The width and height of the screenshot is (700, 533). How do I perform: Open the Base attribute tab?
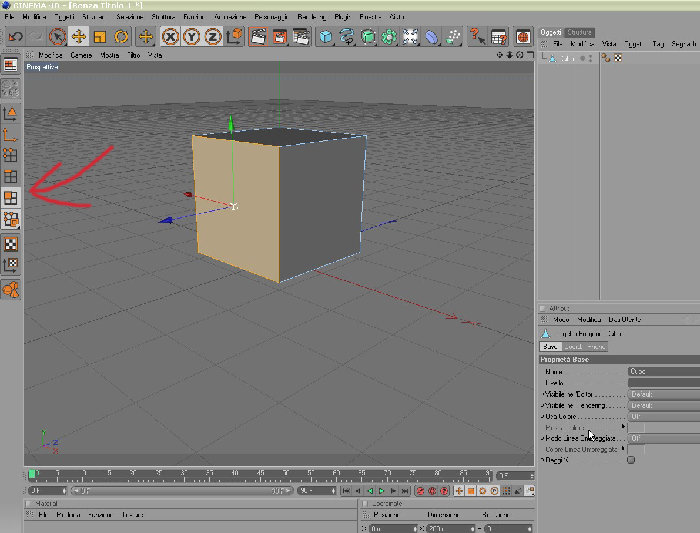click(x=550, y=347)
